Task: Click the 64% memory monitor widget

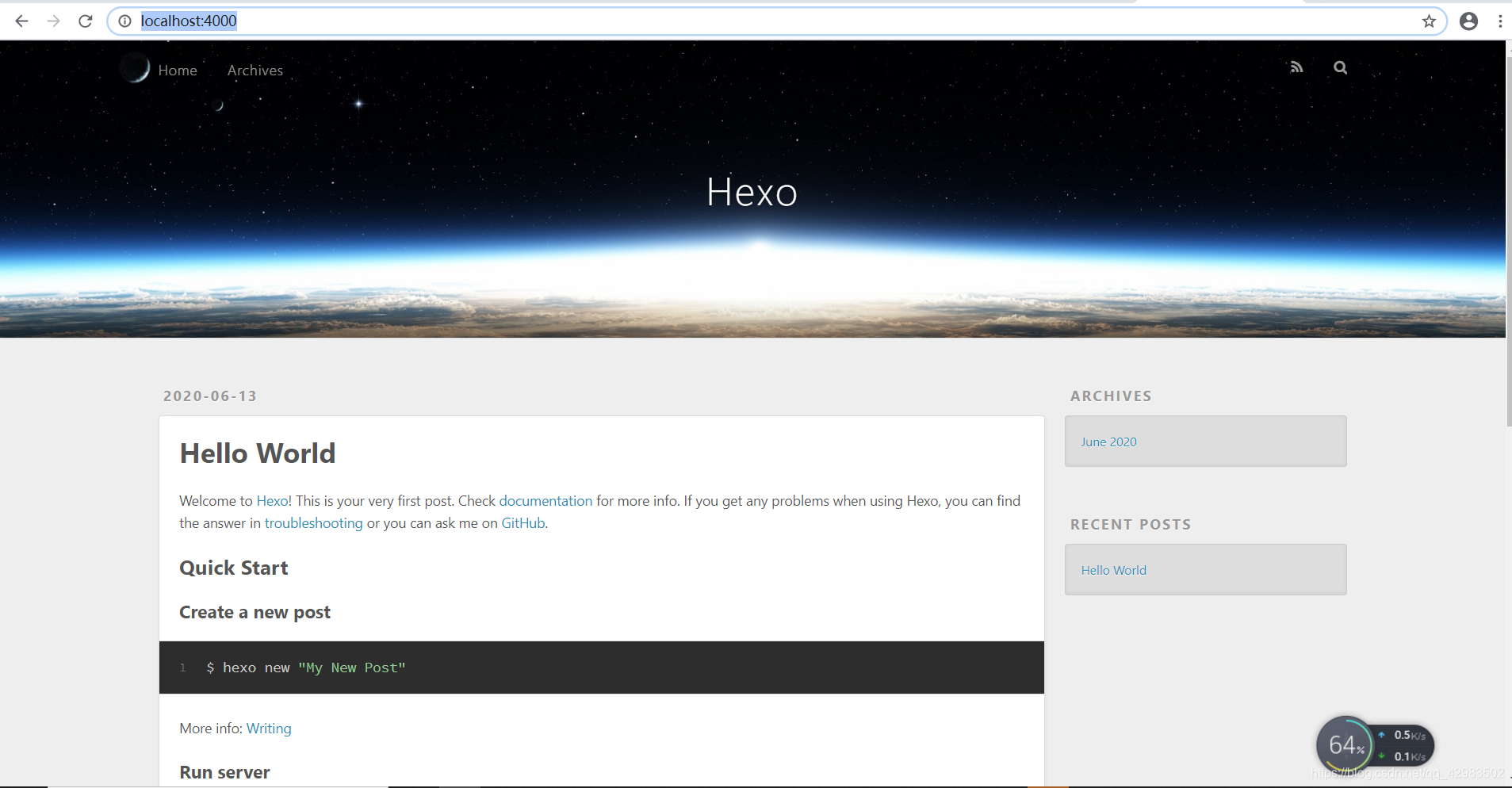Action: click(1345, 744)
